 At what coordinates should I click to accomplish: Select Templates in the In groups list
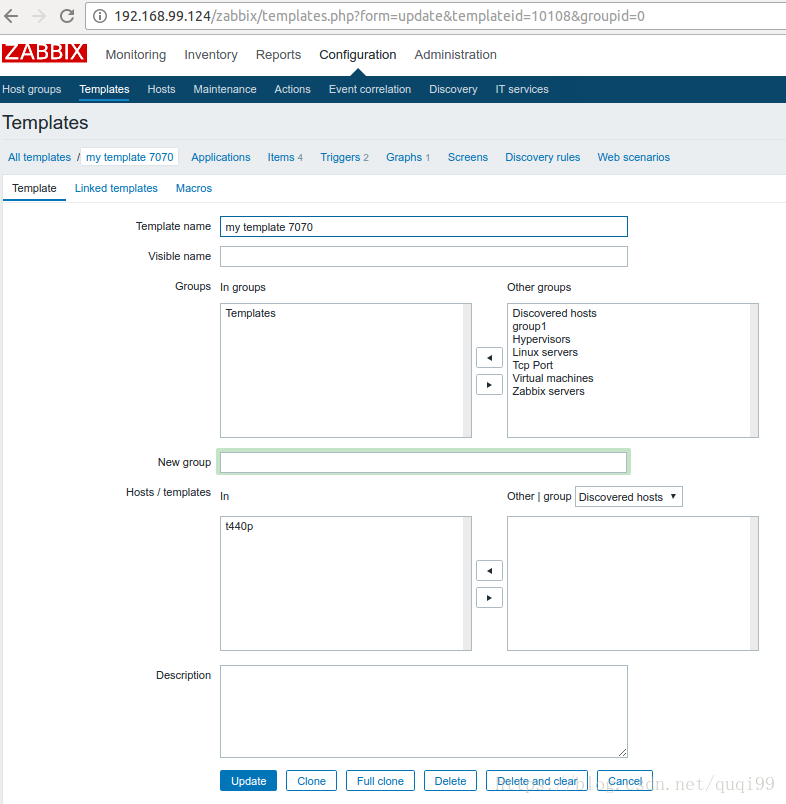(250, 313)
